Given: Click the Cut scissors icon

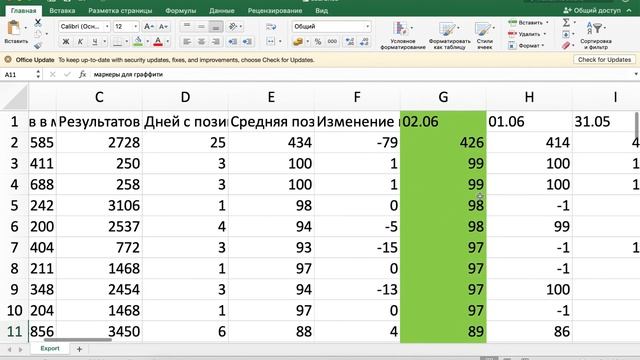Looking at the screenshot, I should coord(38,22).
